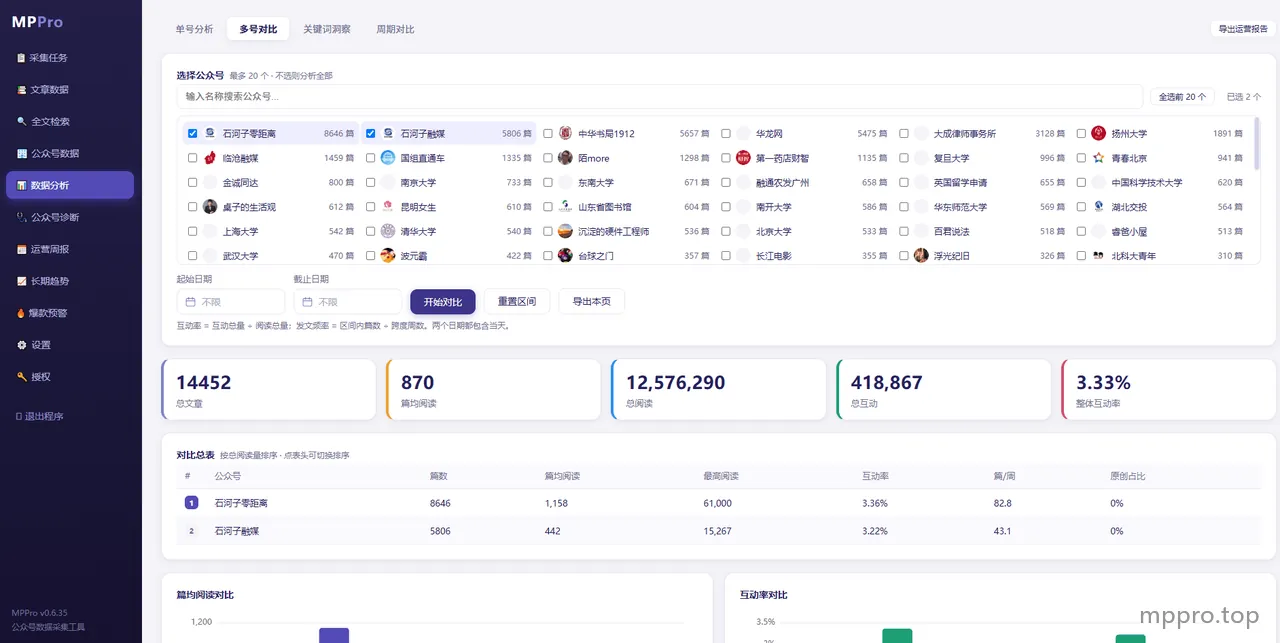
Task: Click the 开始对比 button
Action: (x=443, y=302)
